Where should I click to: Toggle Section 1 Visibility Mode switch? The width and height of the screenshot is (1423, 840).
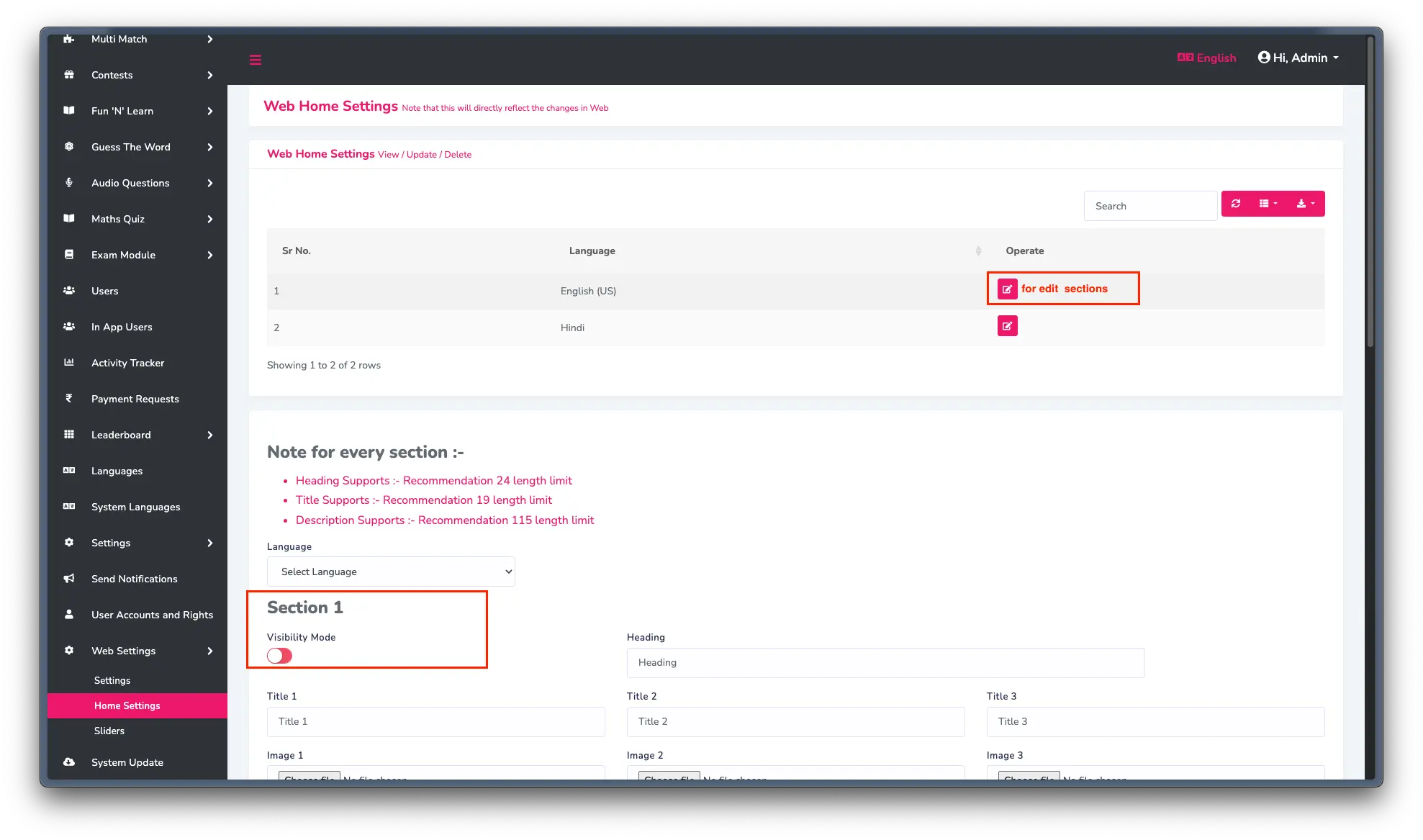(279, 656)
